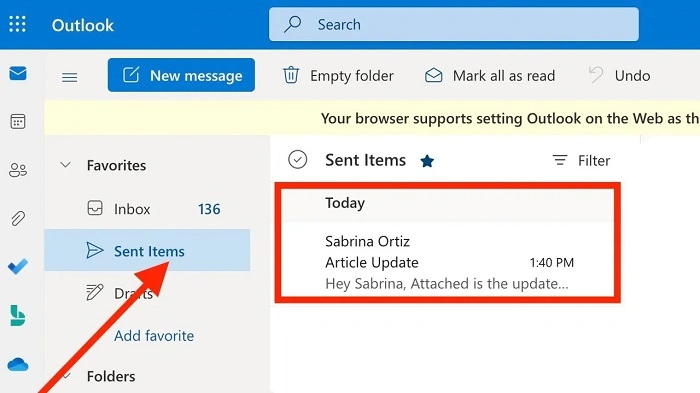Select Sent Items in Favorites

pos(147,251)
